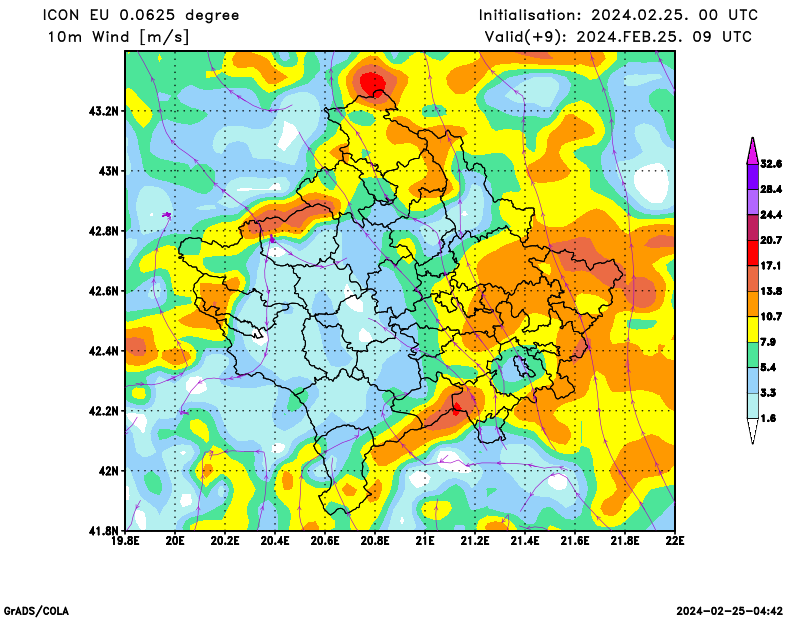The width and height of the screenshot is (800, 618).
Task: Click the white arrow at the legend bottom
Action: pos(753,432)
